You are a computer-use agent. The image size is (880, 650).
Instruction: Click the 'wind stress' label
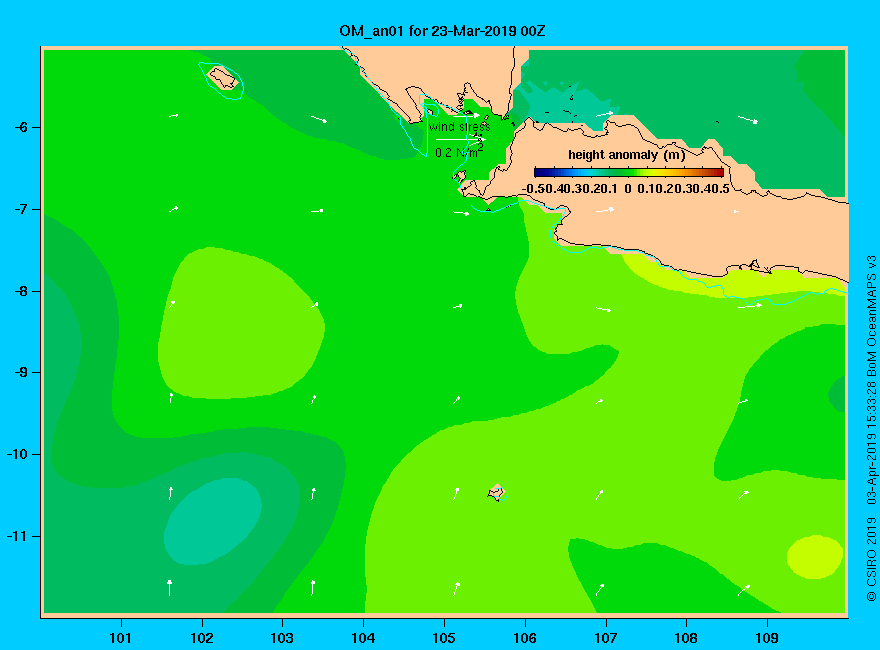click(x=460, y=127)
